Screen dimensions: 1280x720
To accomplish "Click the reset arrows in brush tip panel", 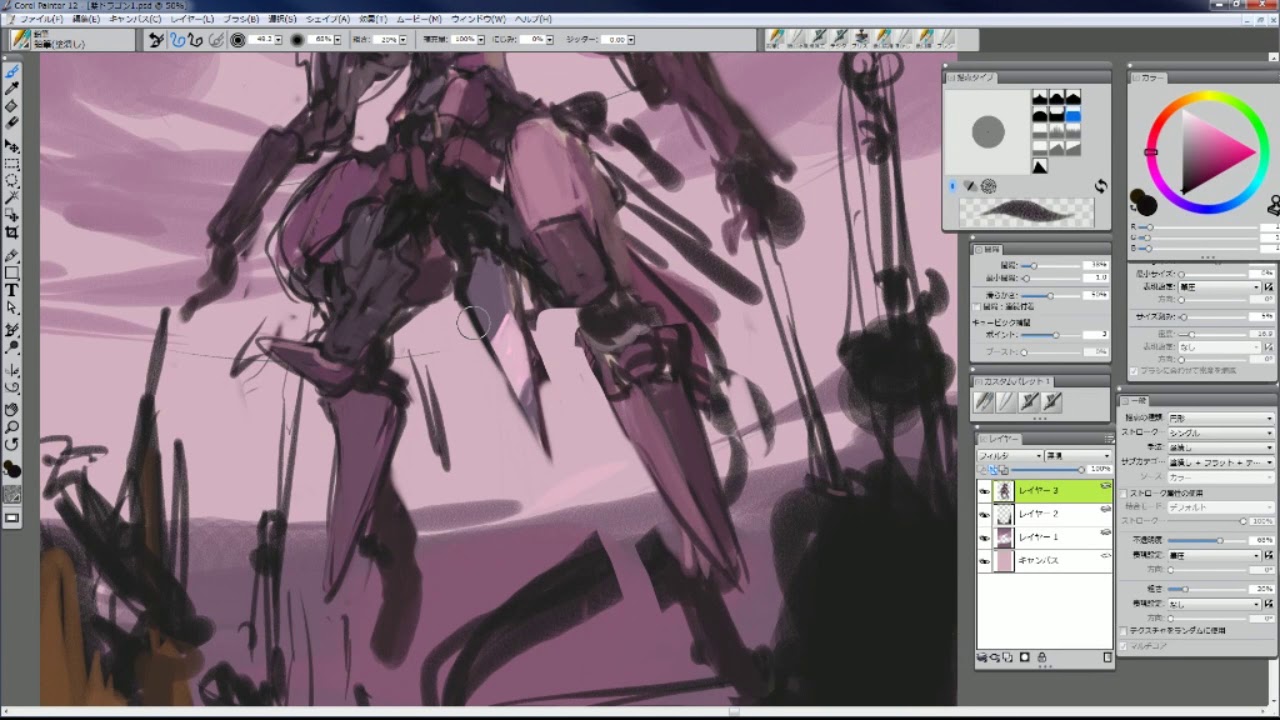I will [x=1101, y=186].
